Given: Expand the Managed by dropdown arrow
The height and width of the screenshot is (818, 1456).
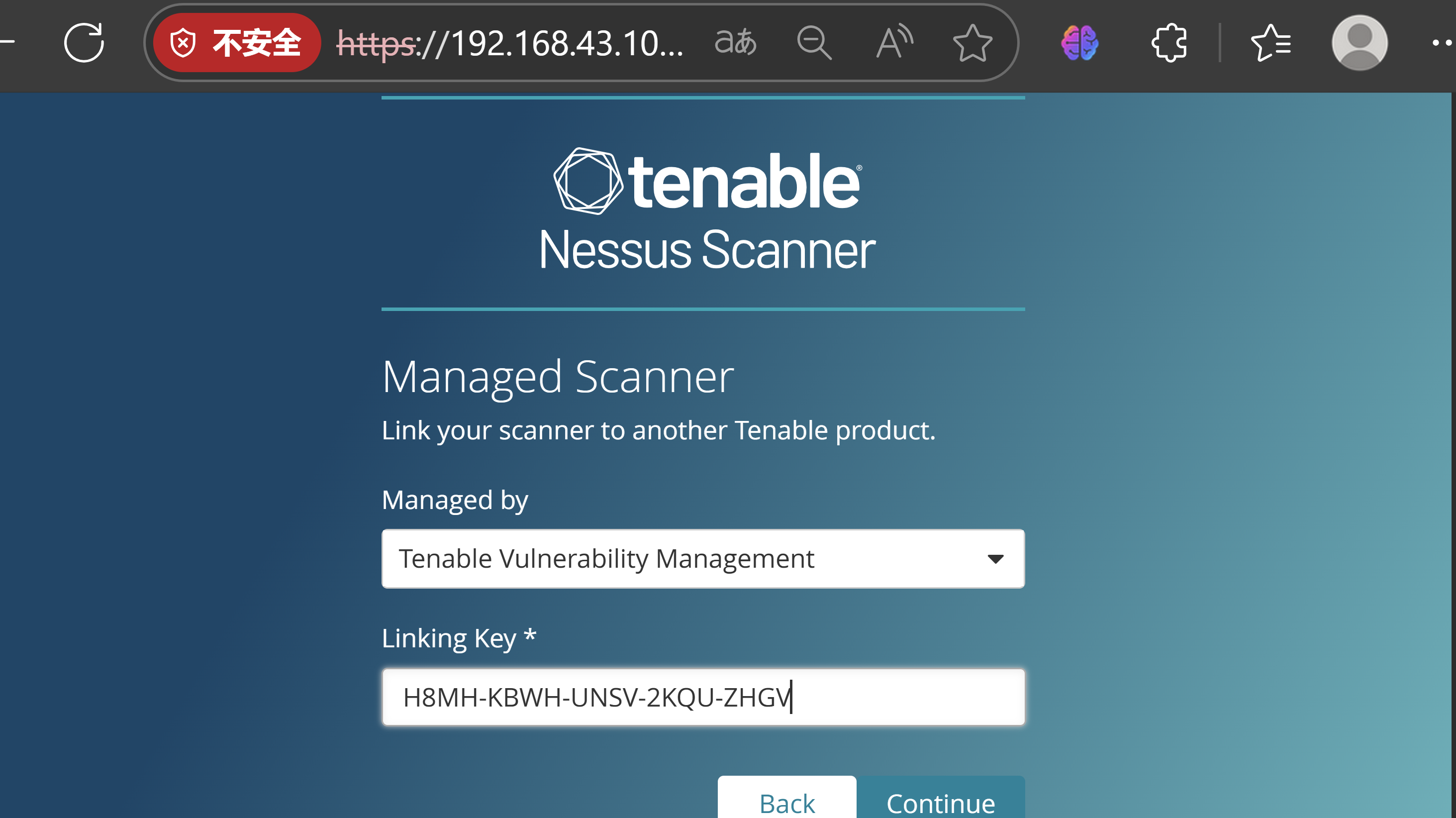Looking at the screenshot, I should click(995, 559).
